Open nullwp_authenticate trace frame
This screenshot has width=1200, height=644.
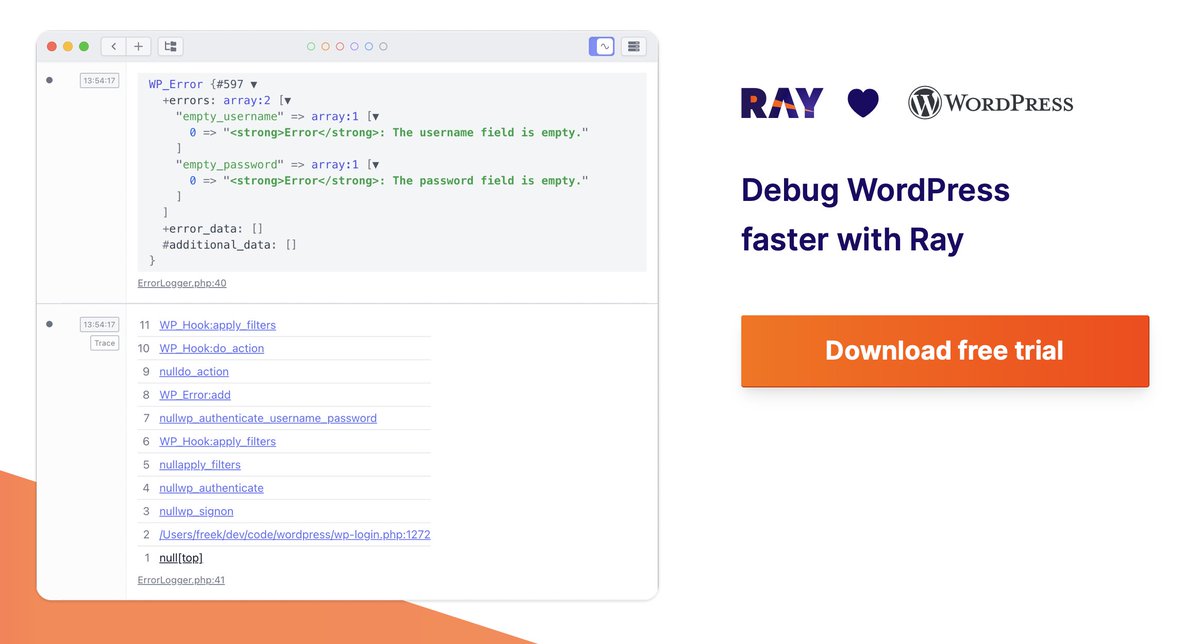(x=211, y=488)
